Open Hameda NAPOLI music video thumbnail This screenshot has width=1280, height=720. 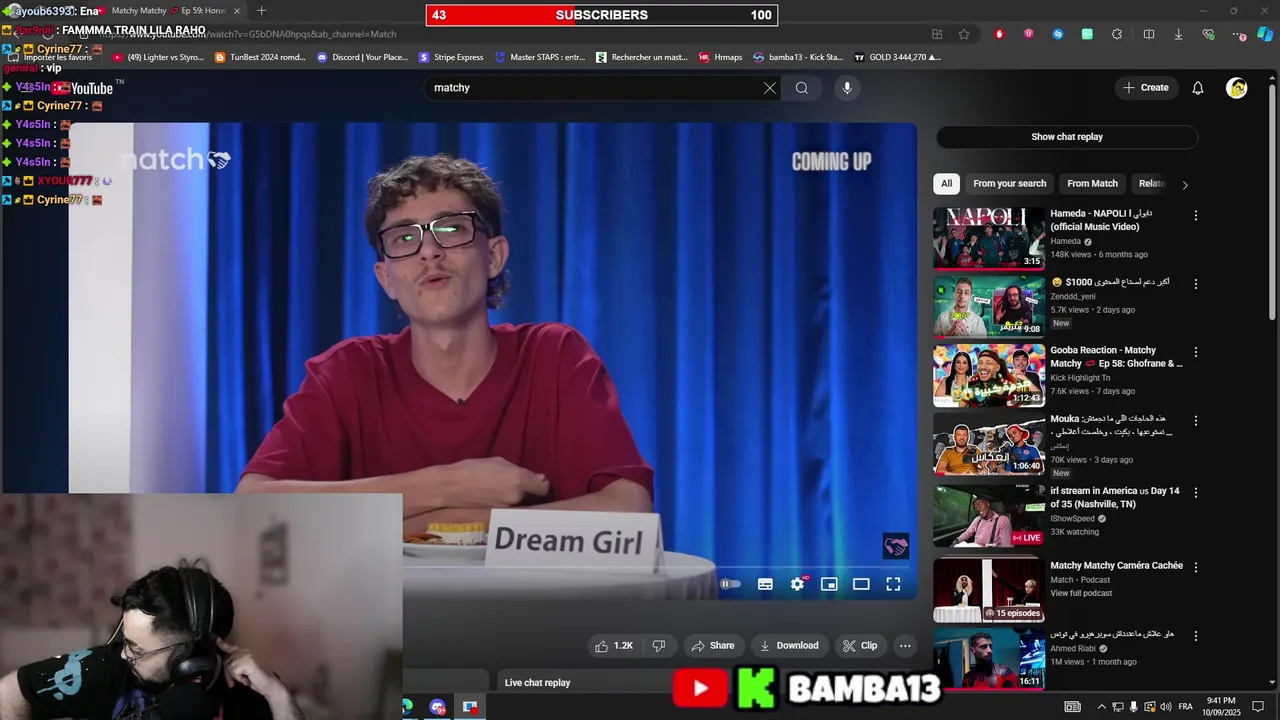pos(989,238)
